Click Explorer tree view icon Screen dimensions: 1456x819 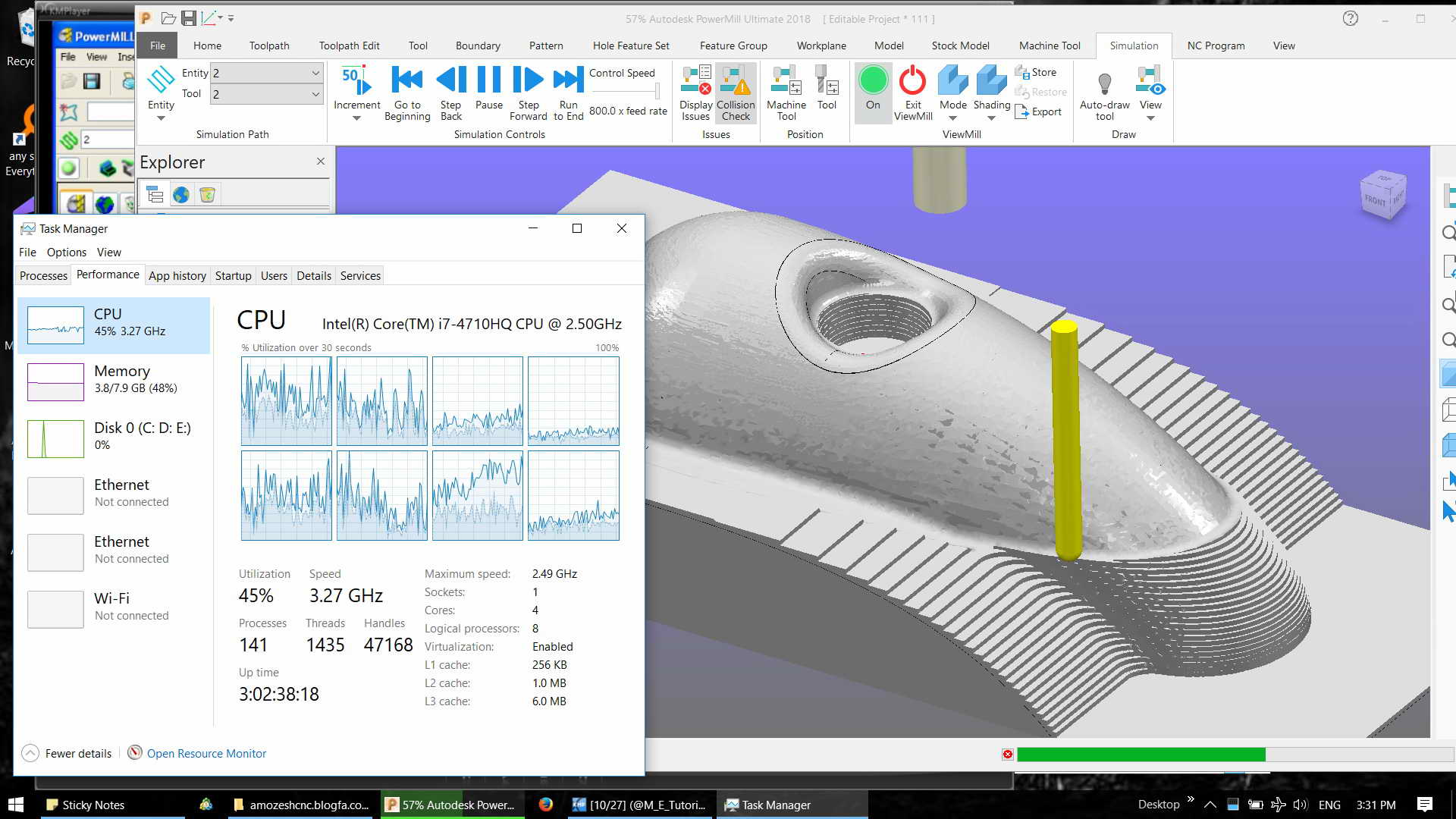[155, 195]
